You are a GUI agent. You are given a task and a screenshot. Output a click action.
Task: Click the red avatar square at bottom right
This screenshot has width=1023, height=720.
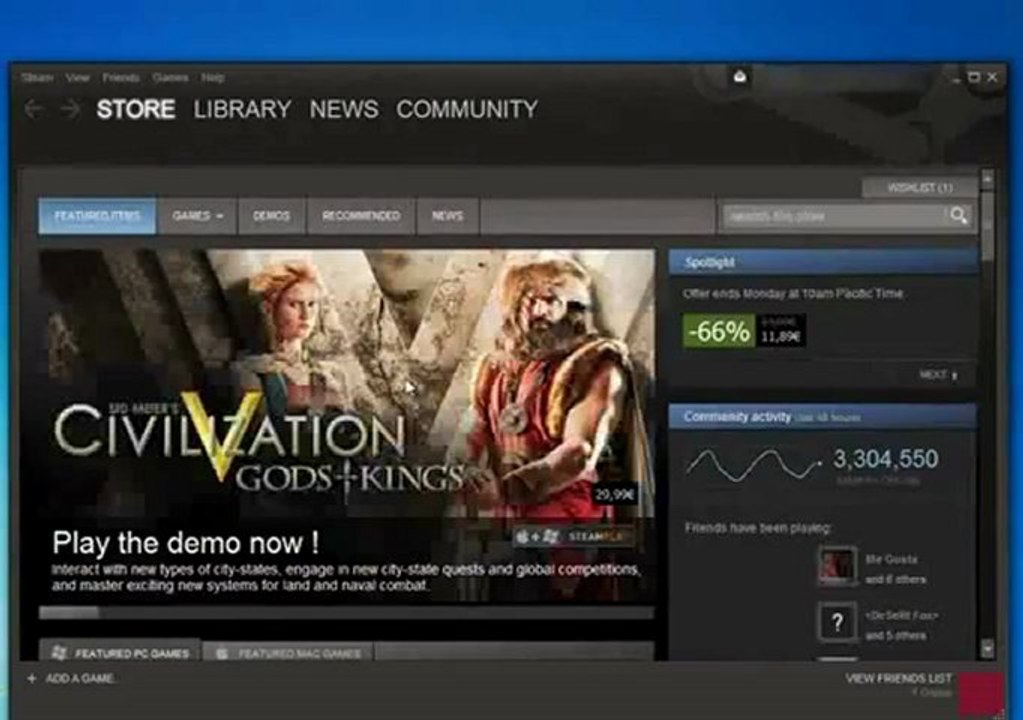pyautogui.click(x=981, y=694)
